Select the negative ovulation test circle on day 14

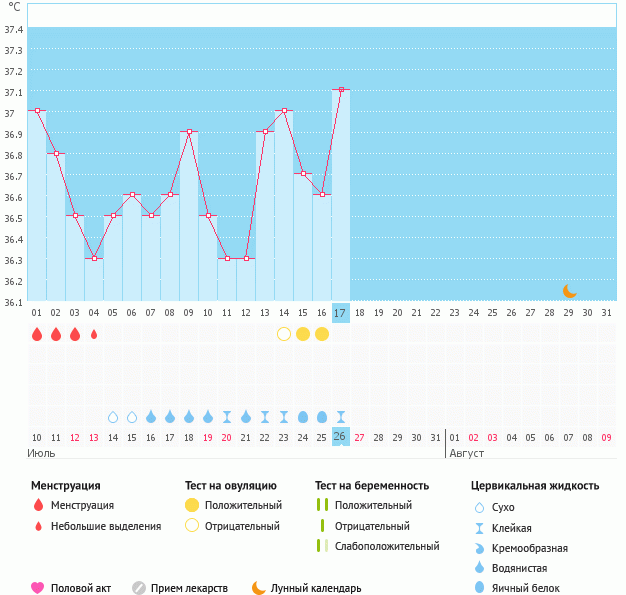pyautogui.click(x=284, y=334)
